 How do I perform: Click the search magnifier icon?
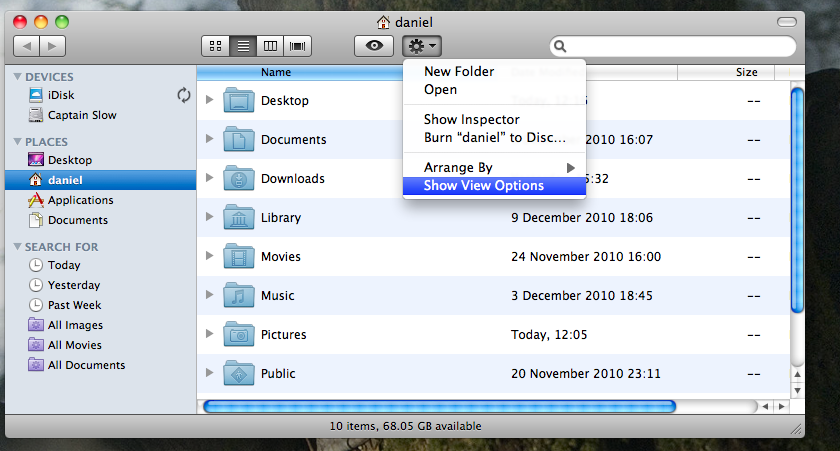[x=560, y=46]
